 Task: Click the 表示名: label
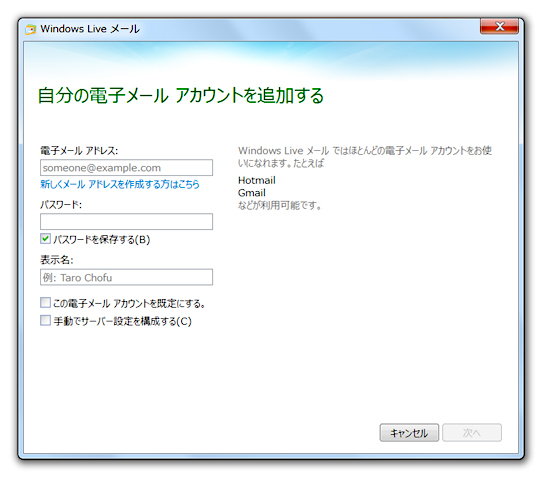coord(57,260)
